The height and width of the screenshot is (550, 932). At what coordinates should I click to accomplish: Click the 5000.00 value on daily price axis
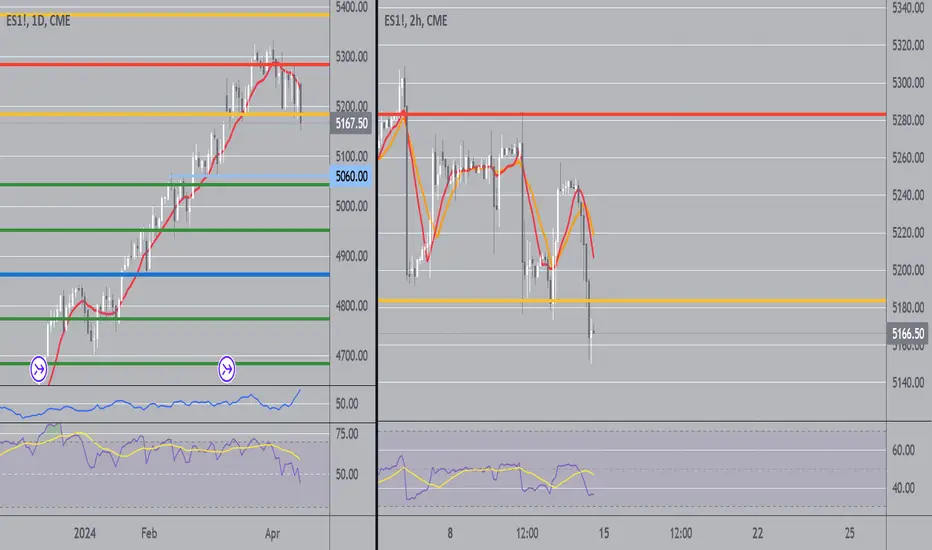[351, 206]
